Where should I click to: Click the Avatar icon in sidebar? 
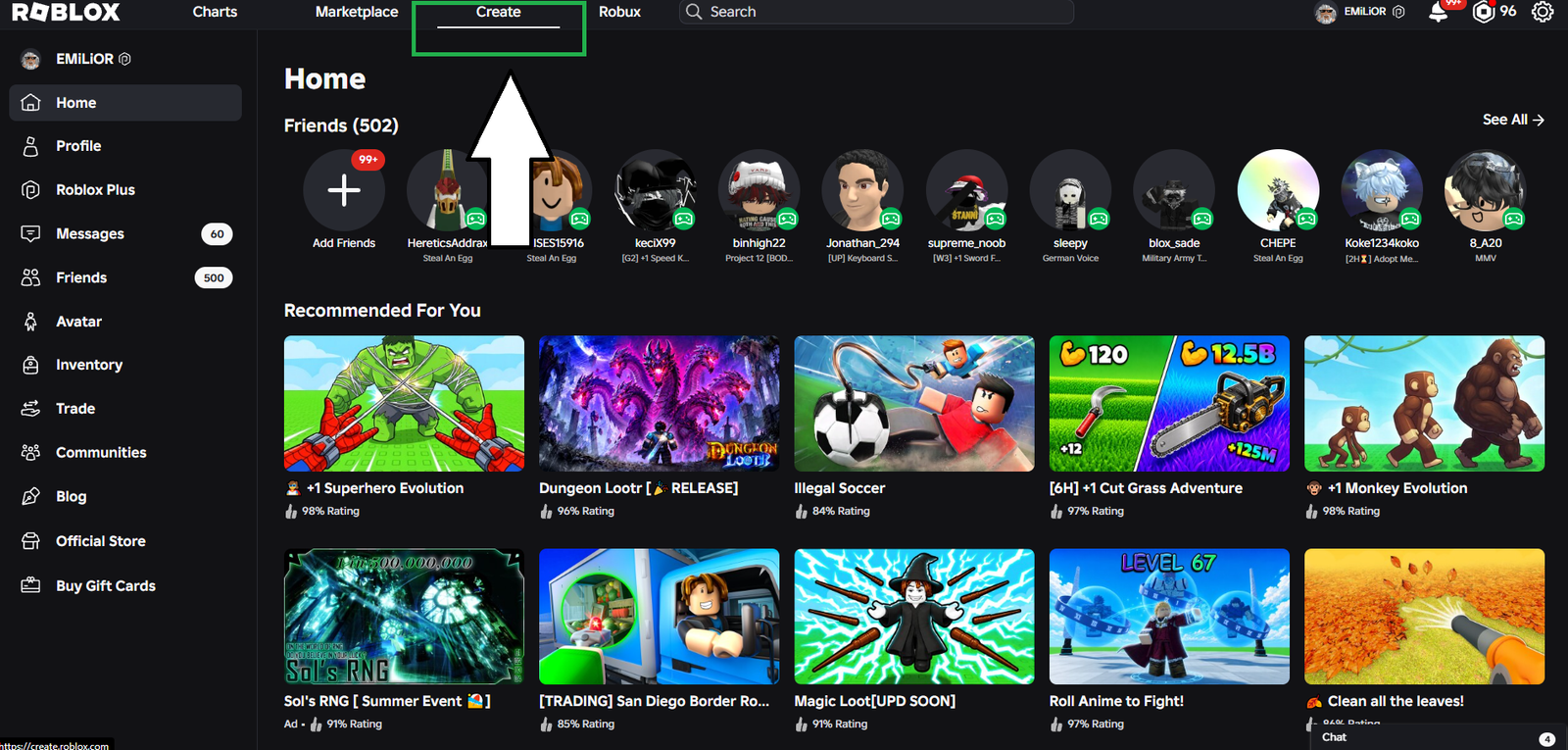click(30, 322)
